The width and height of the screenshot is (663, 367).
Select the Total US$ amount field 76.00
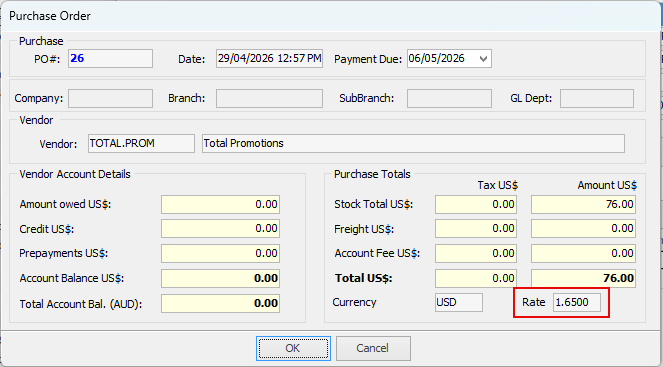pos(584,278)
